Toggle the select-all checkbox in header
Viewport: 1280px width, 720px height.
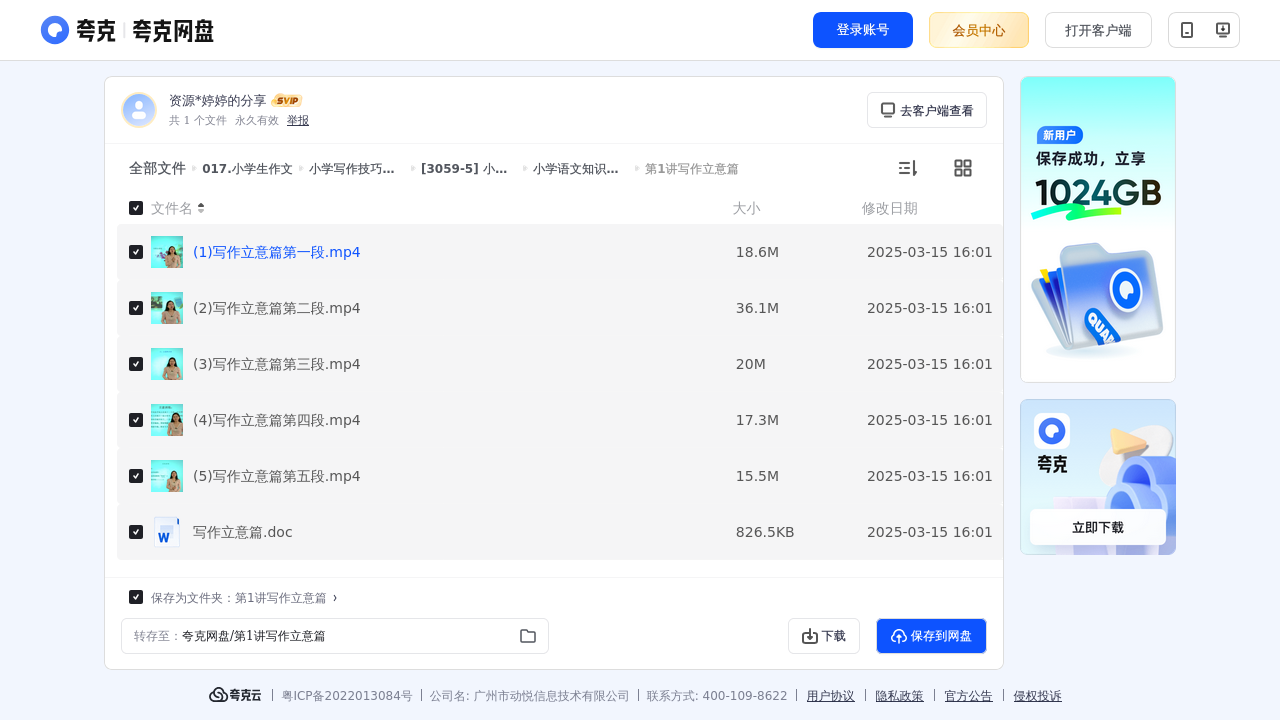(x=136, y=208)
